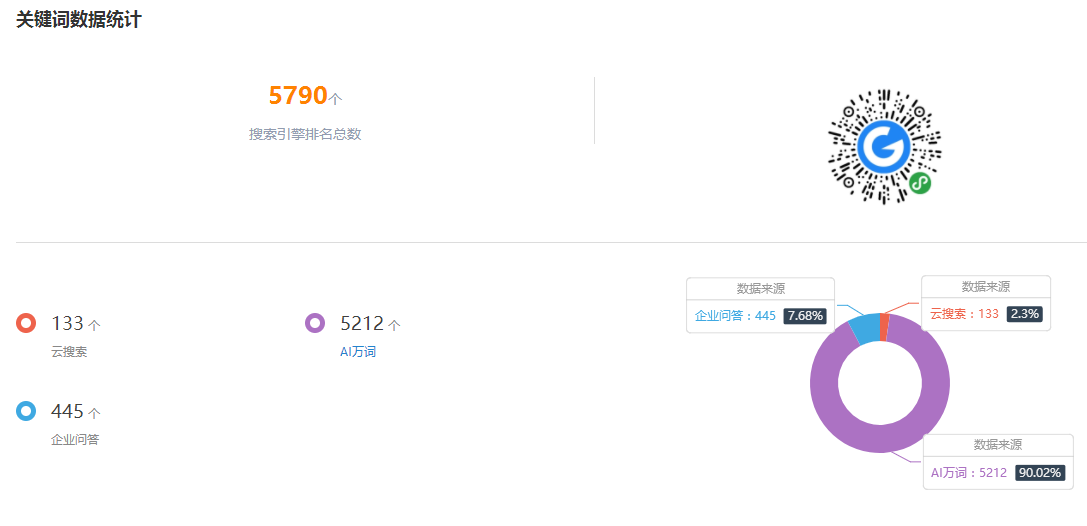Click the red ring icon beside 133
The image size is (1087, 526).
26,323
